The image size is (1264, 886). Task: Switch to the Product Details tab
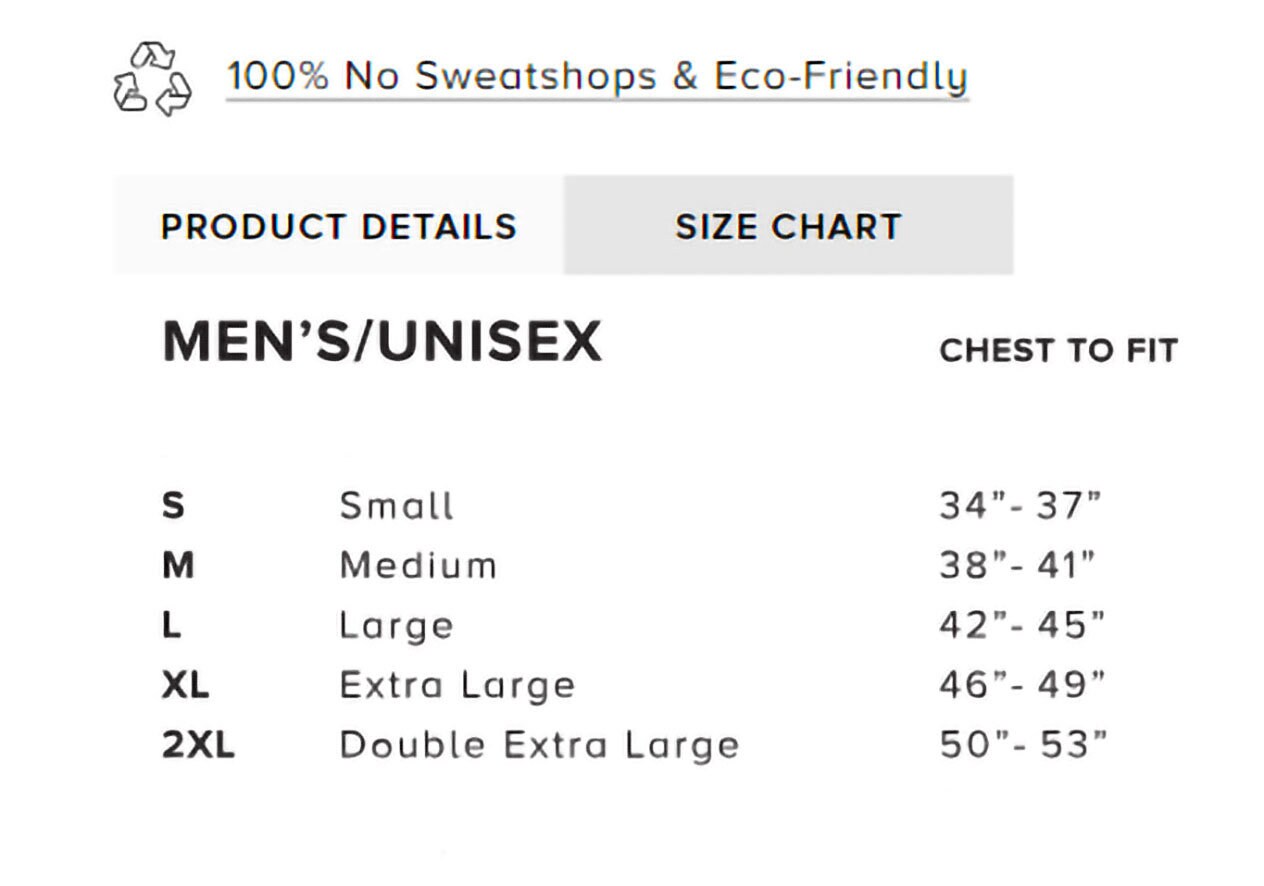pyautogui.click(x=339, y=226)
